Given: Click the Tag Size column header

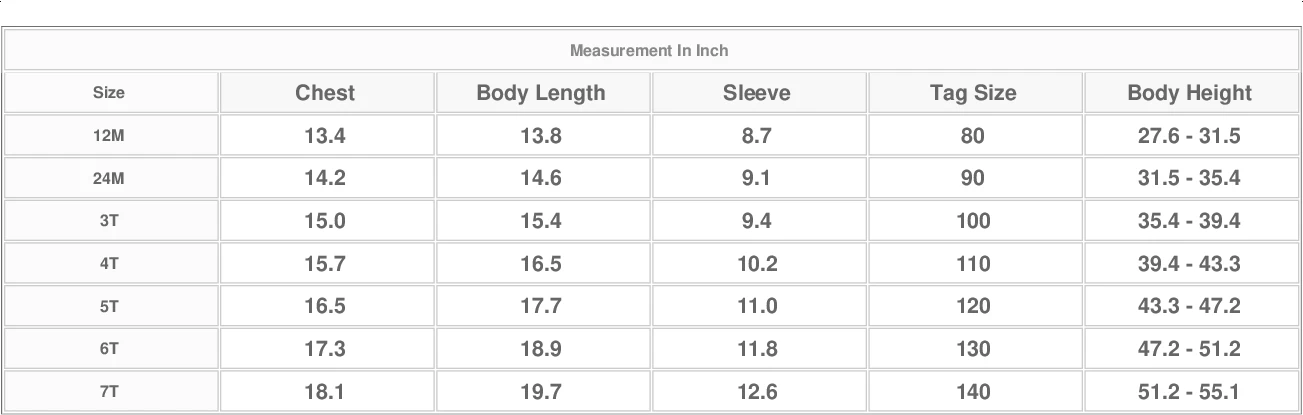Looking at the screenshot, I should [973, 93].
